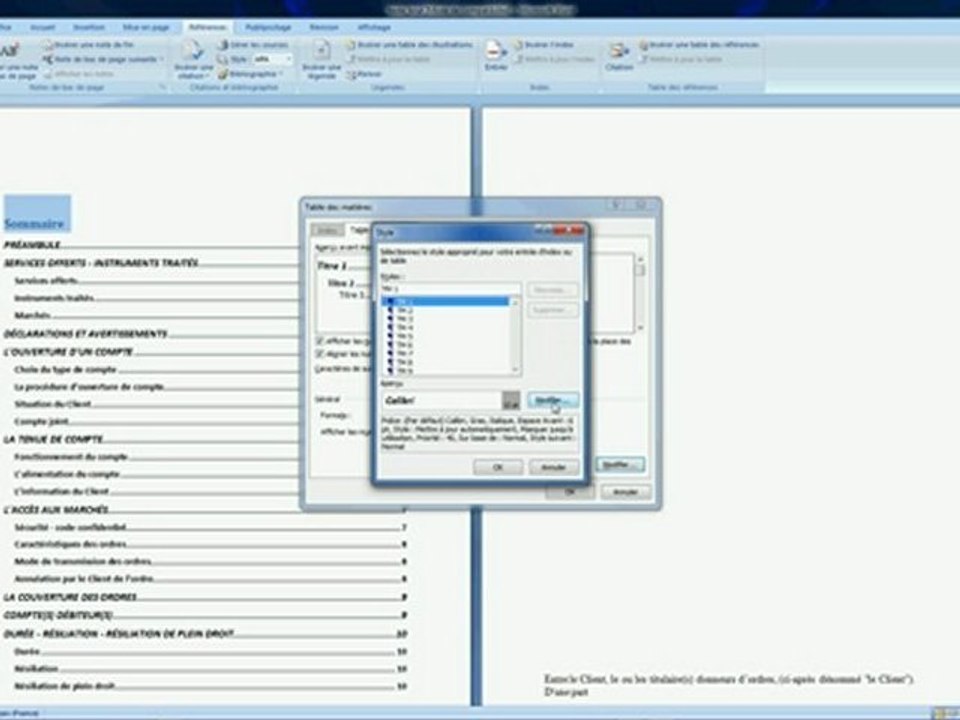
Task: Click Résiliation de plein droit entry
Action: click(65, 686)
